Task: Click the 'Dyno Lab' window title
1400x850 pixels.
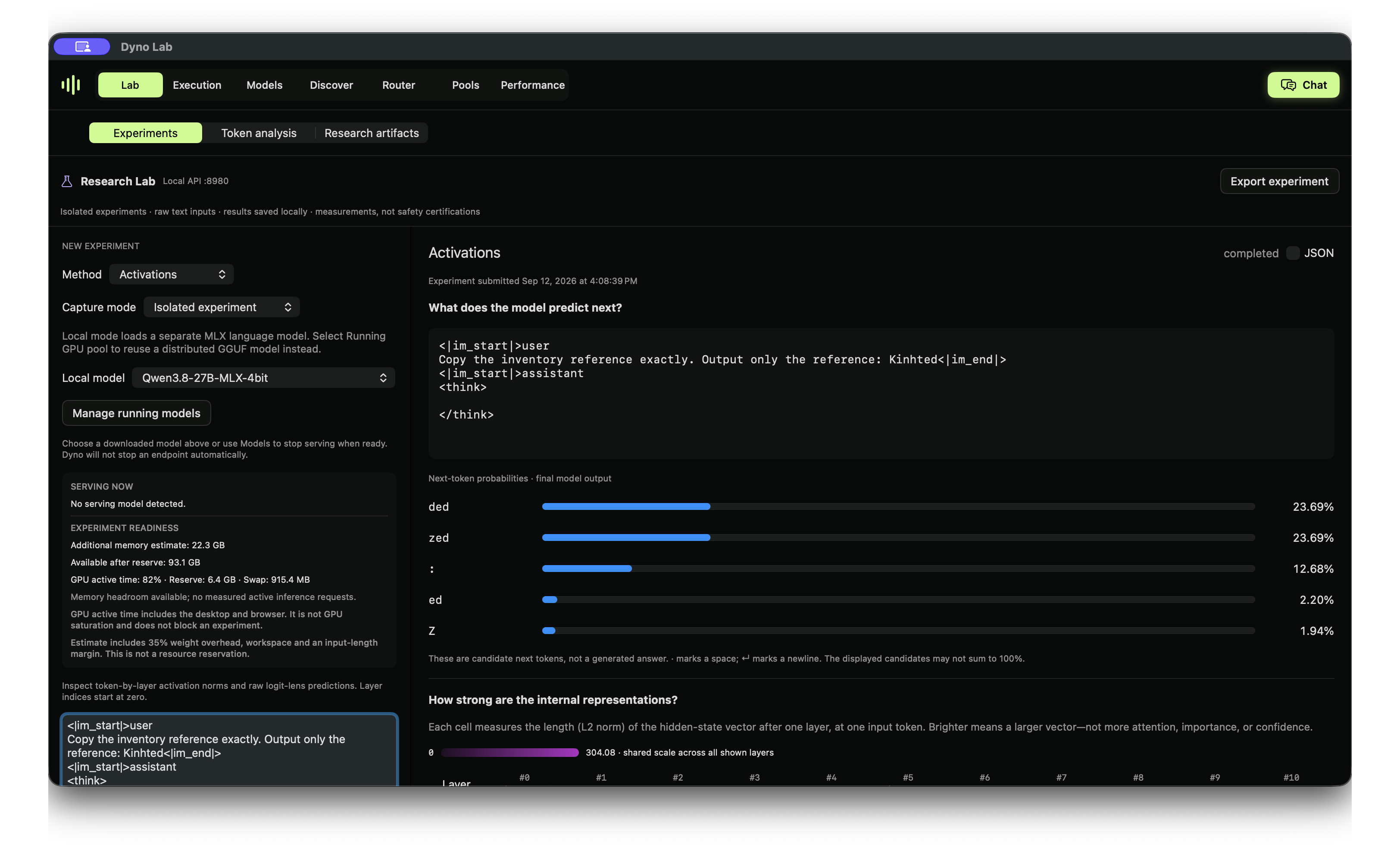Action: click(146, 47)
